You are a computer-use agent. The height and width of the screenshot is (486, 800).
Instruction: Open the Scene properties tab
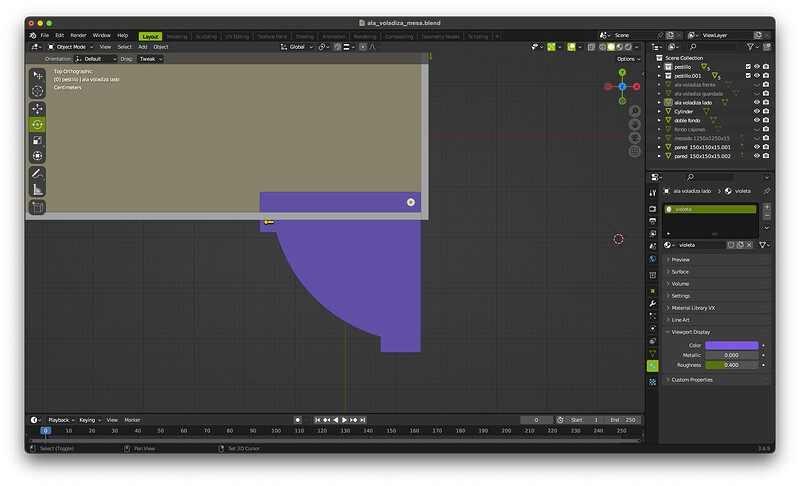click(653, 246)
